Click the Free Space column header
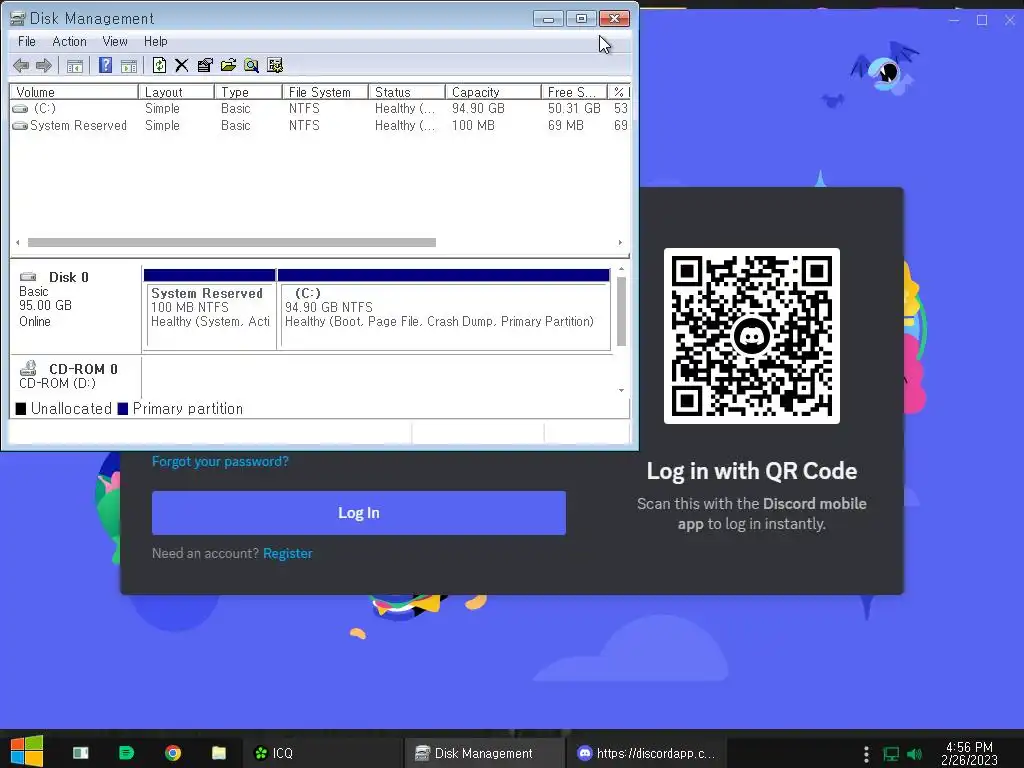 [574, 92]
